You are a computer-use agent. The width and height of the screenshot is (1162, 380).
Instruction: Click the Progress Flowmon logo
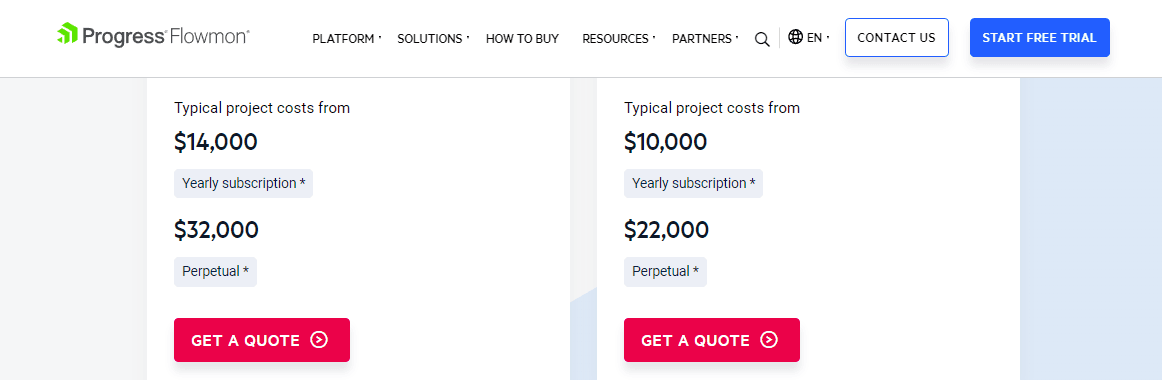[x=153, y=35]
